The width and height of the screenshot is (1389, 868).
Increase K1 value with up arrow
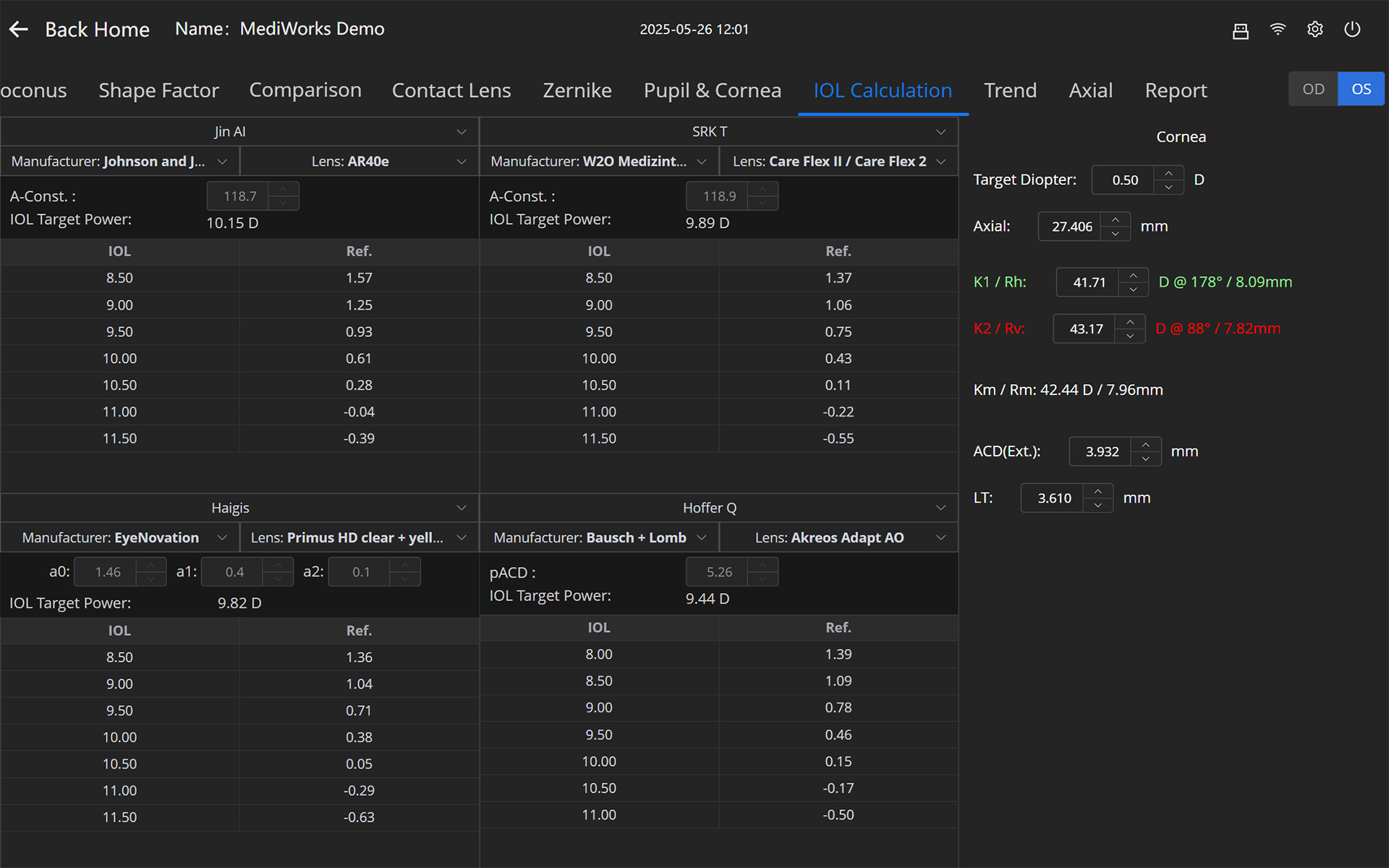(1134, 275)
